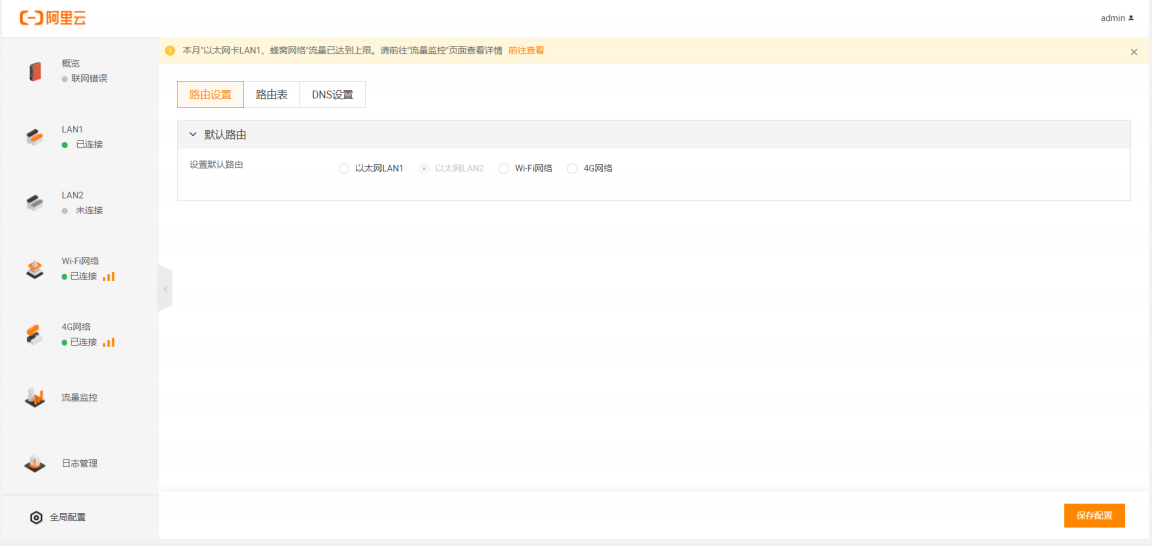Open 4G网络 sidebar icon
Image resolution: width=1152 pixels, height=546 pixels.
click(x=35, y=335)
